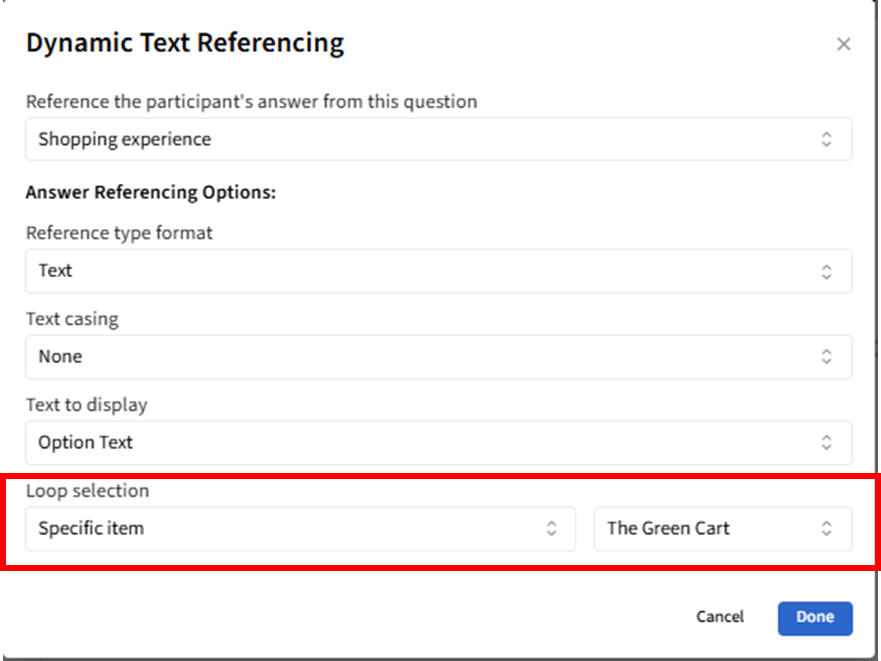This screenshot has height=661, width=881.
Task: Click the chevron icon beside Specific item
Action: 551,529
